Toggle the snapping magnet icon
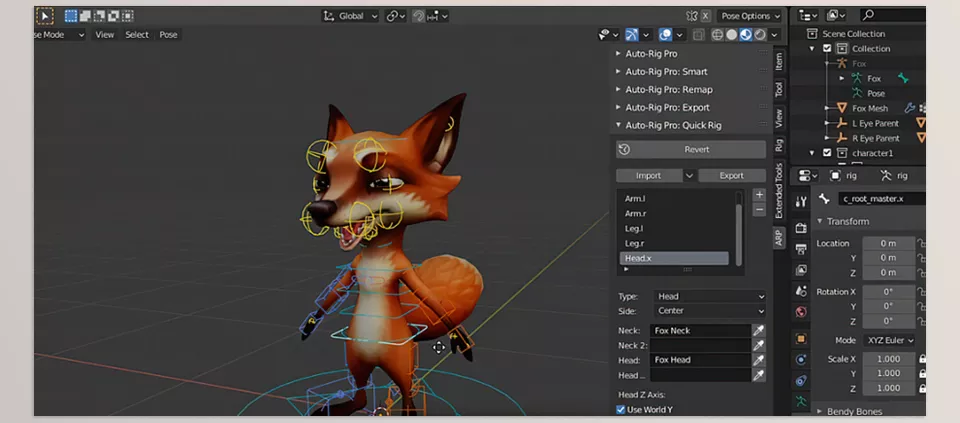960x423 pixels. click(x=418, y=16)
